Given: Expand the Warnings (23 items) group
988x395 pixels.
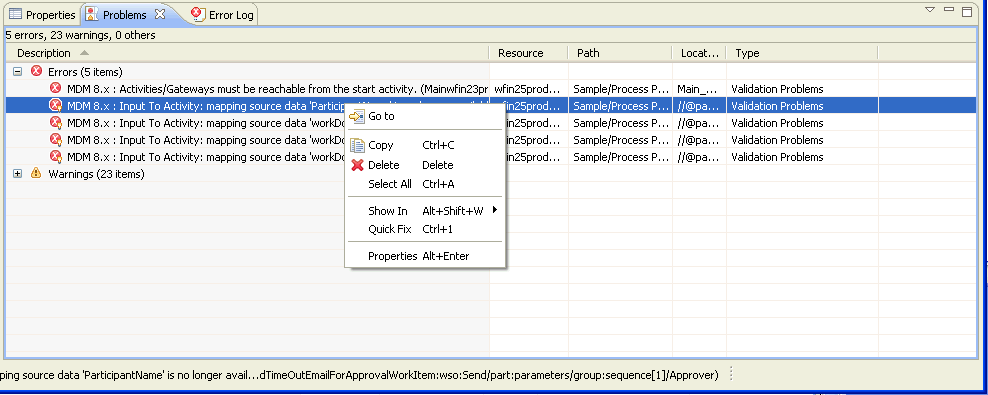Looking at the screenshot, I should point(18,174).
